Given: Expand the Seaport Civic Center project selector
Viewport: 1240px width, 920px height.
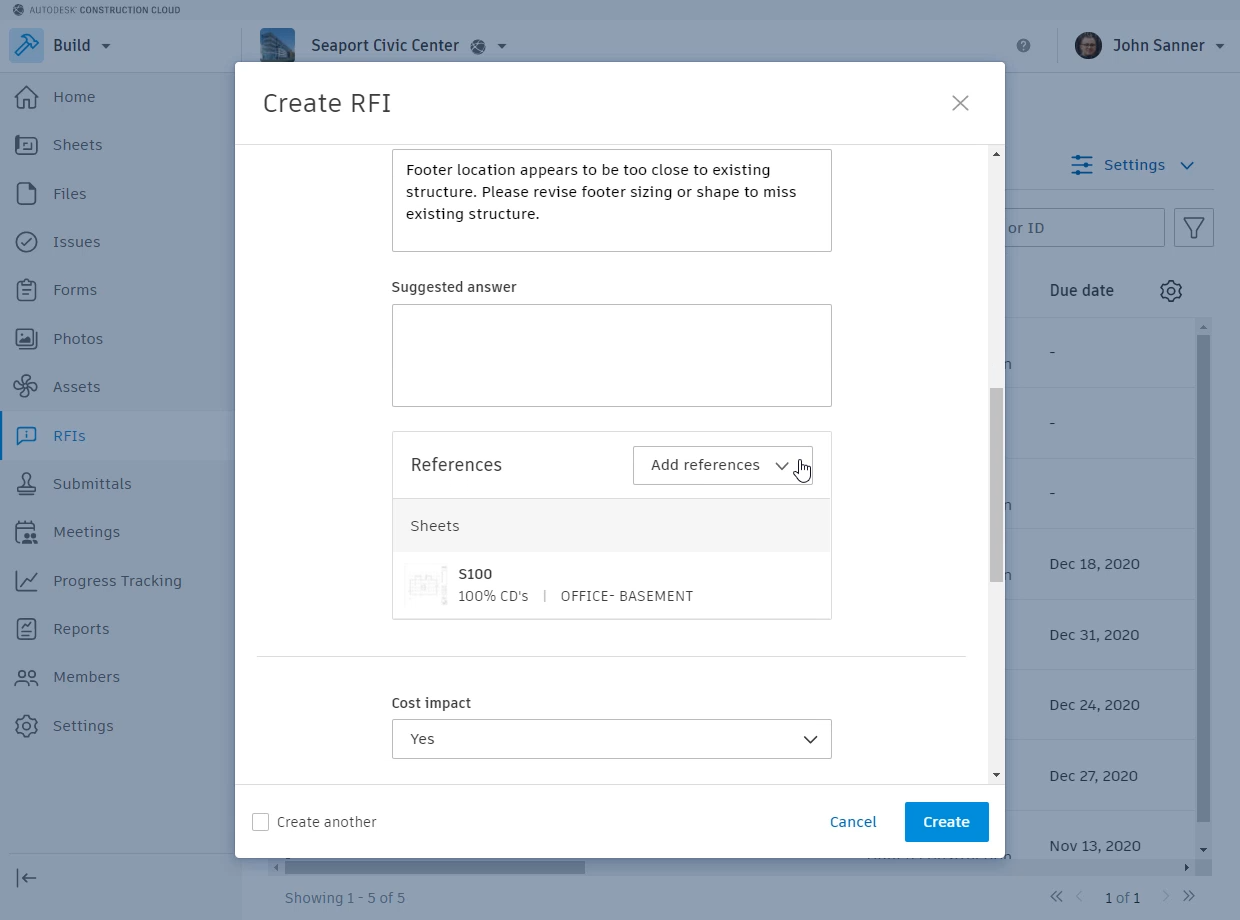Looking at the screenshot, I should click(x=501, y=45).
